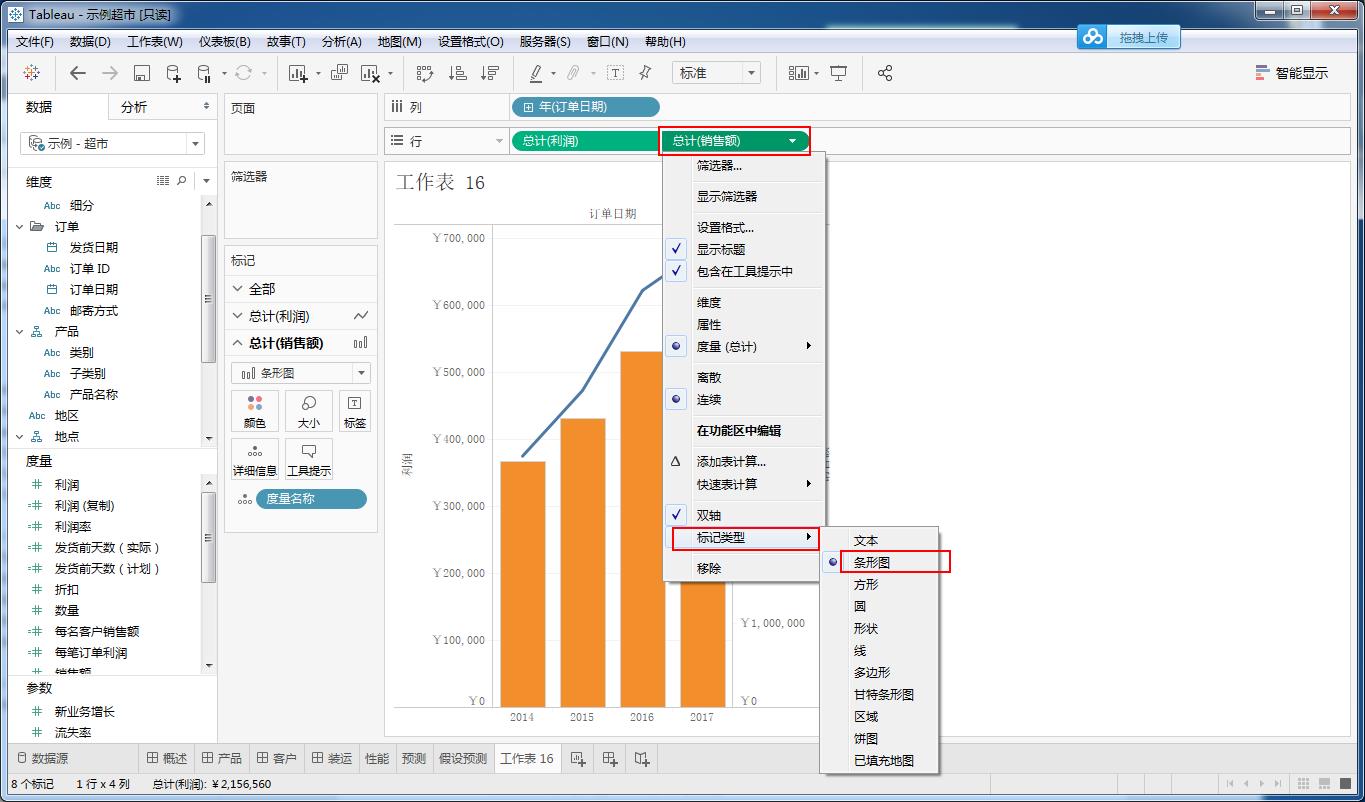Select 饼图 pie mark type in submenu
The width and height of the screenshot is (1365, 802).
(x=880, y=739)
